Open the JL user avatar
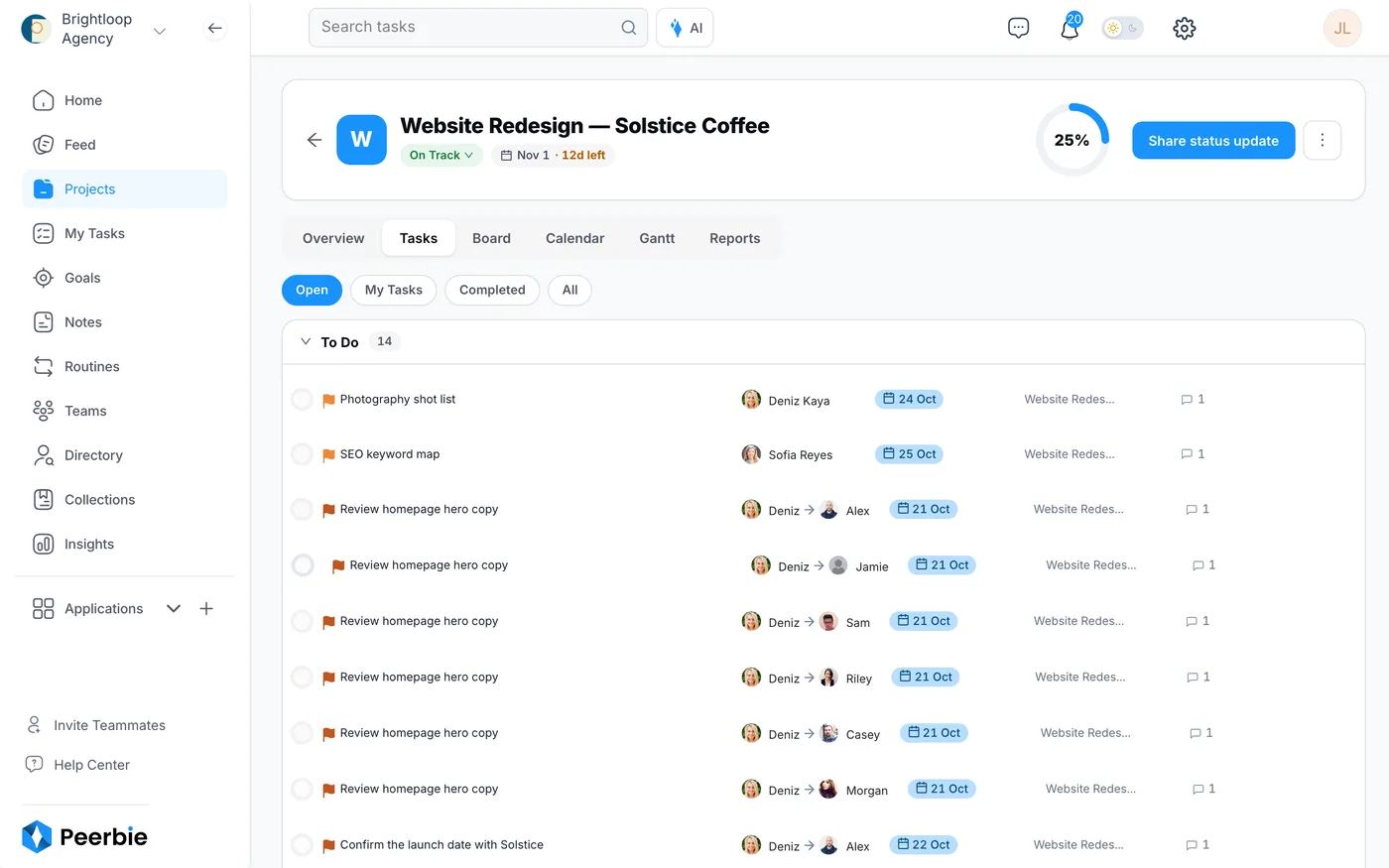Screen dimensions: 1389x868 pos(1341,28)
